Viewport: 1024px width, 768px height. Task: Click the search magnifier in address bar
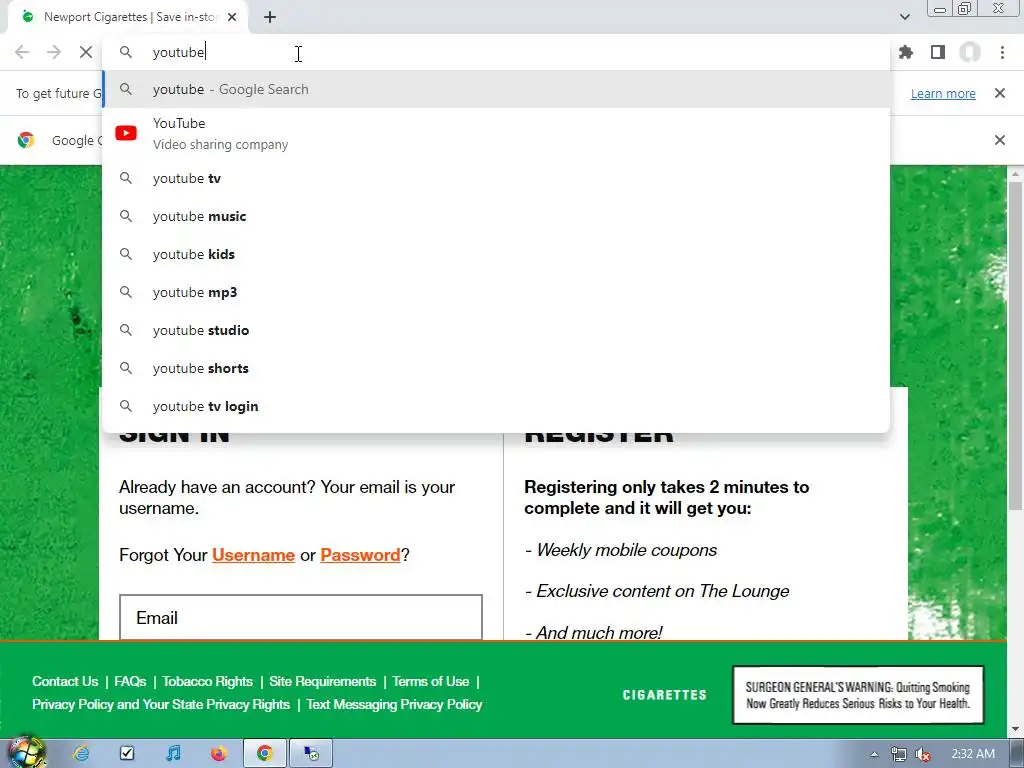126,52
